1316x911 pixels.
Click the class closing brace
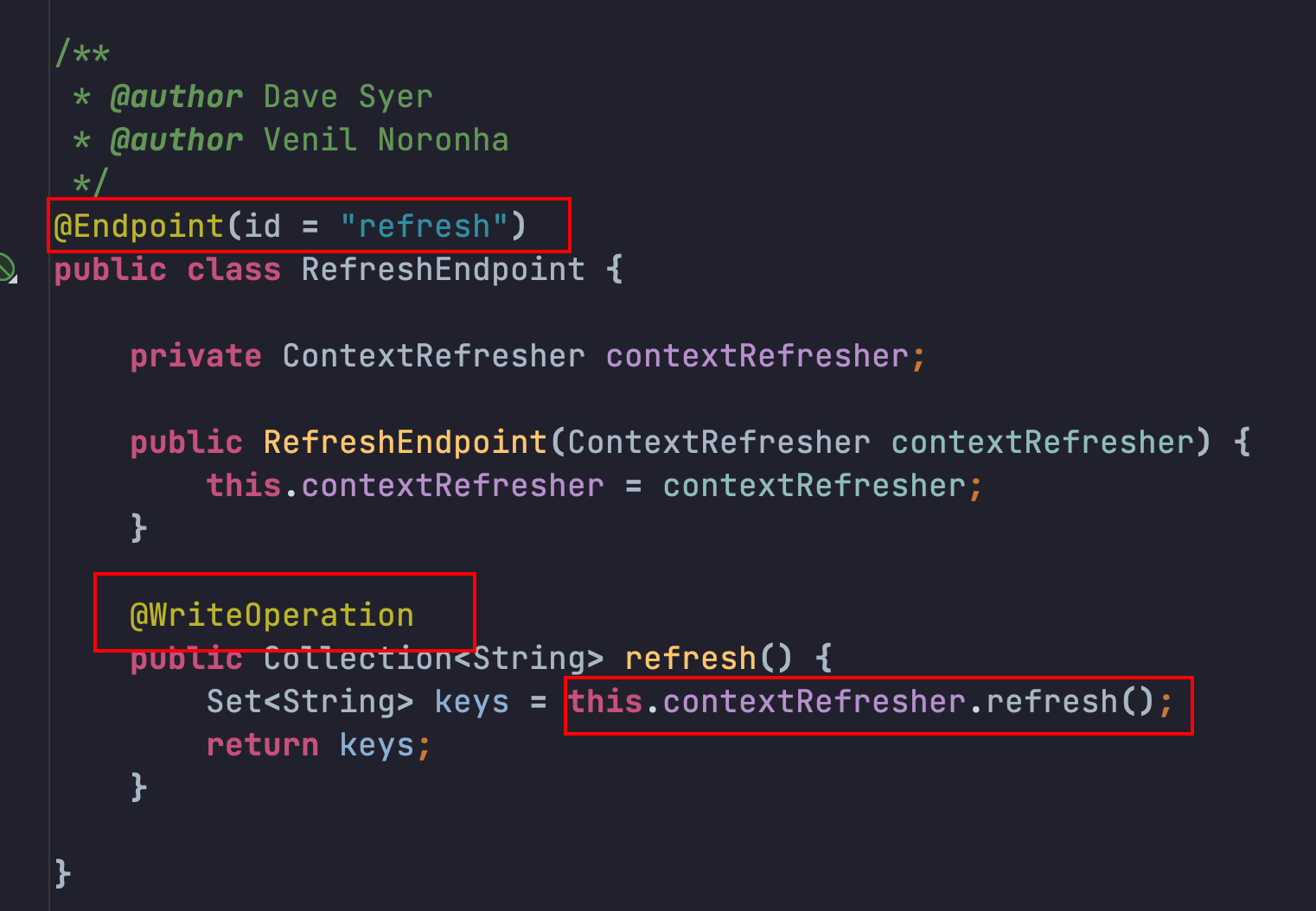point(62,874)
